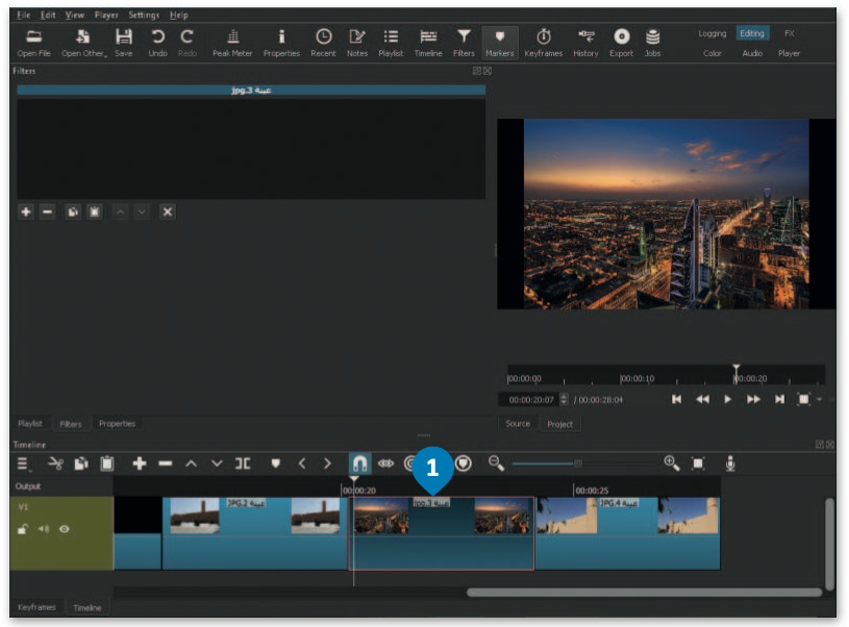Switch to the Properties tab

click(x=117, y=423)
